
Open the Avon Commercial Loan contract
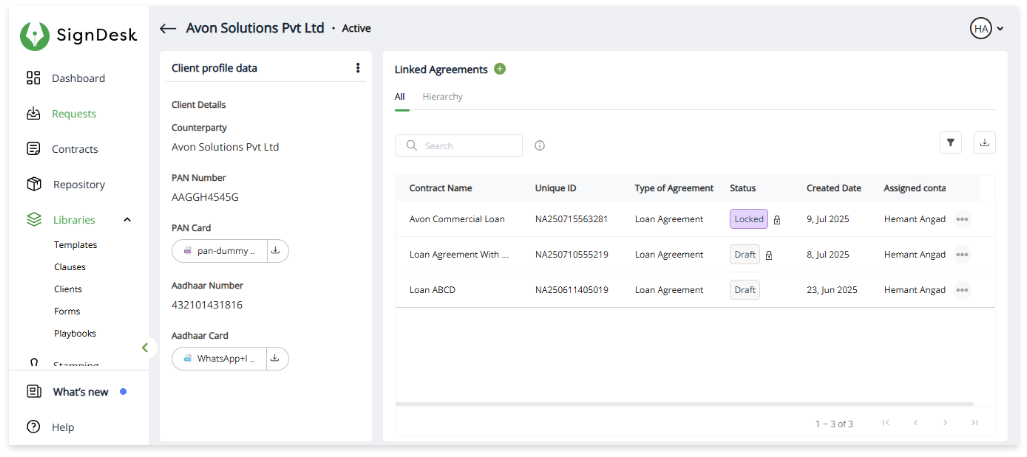[457, 219]
